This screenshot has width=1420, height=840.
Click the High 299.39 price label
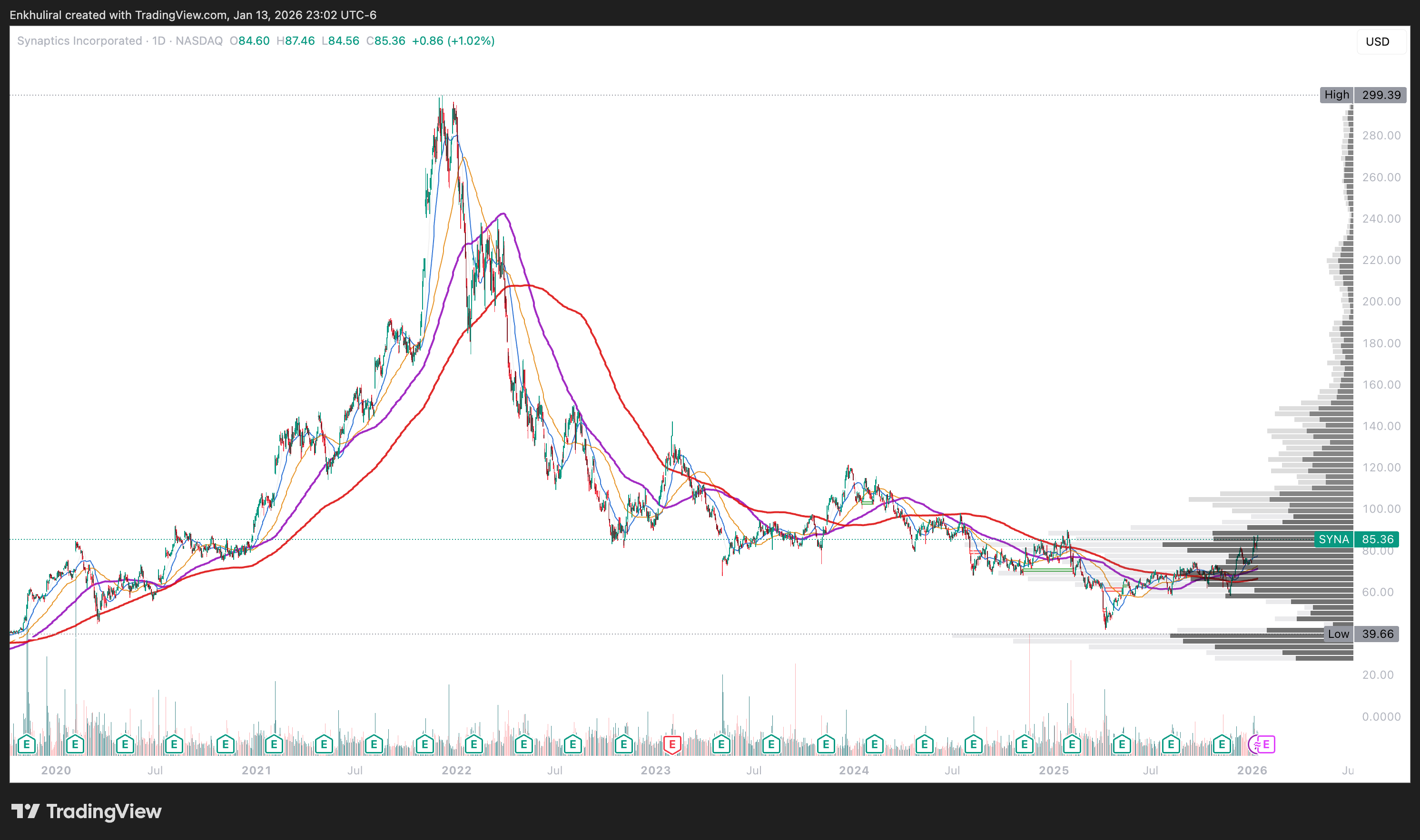[1362, 95]
